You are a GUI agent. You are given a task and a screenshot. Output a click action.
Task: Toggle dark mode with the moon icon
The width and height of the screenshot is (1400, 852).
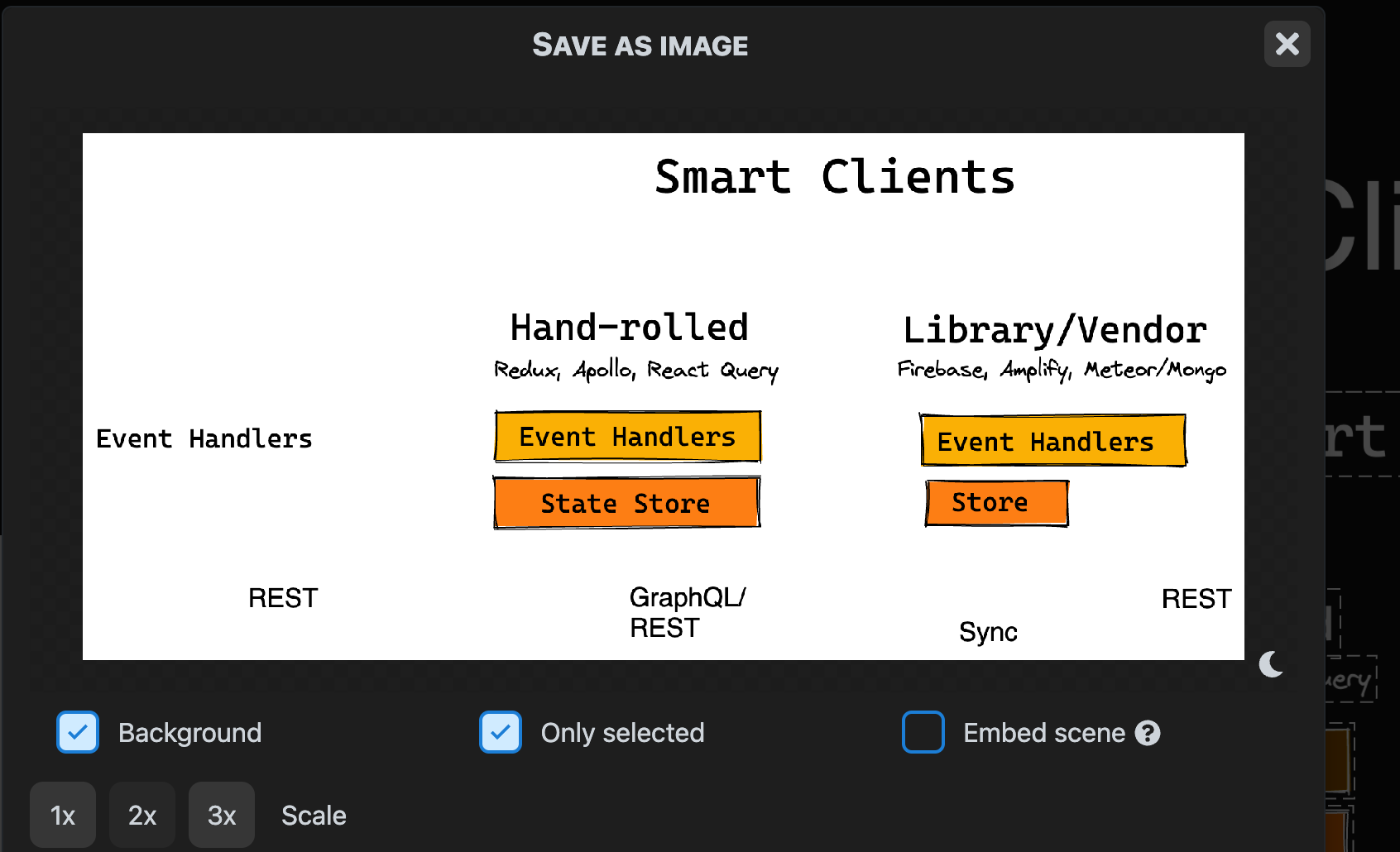point(1270,663)
